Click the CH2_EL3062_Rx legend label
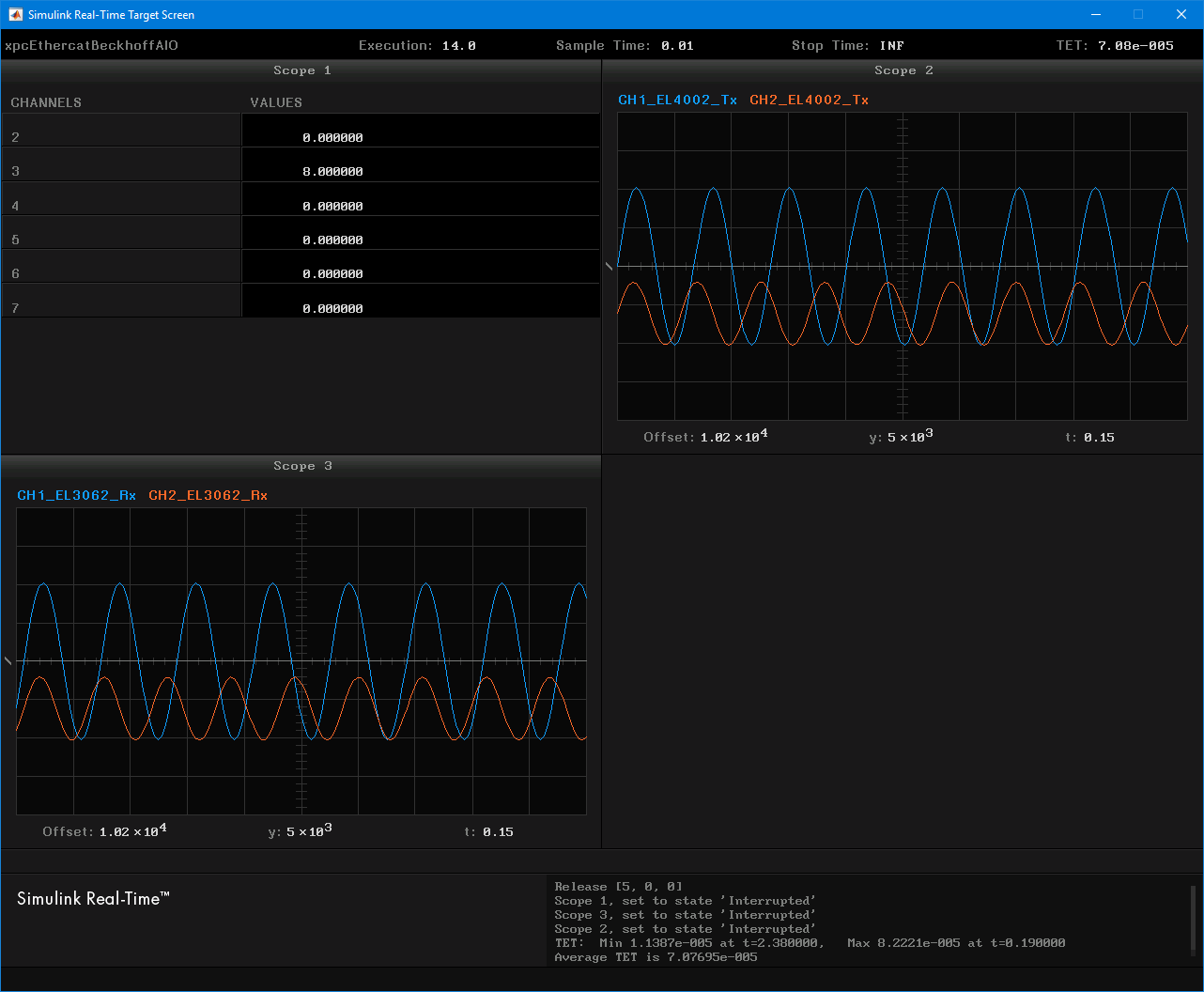The image size is (1204, 992). pos(208,495)
